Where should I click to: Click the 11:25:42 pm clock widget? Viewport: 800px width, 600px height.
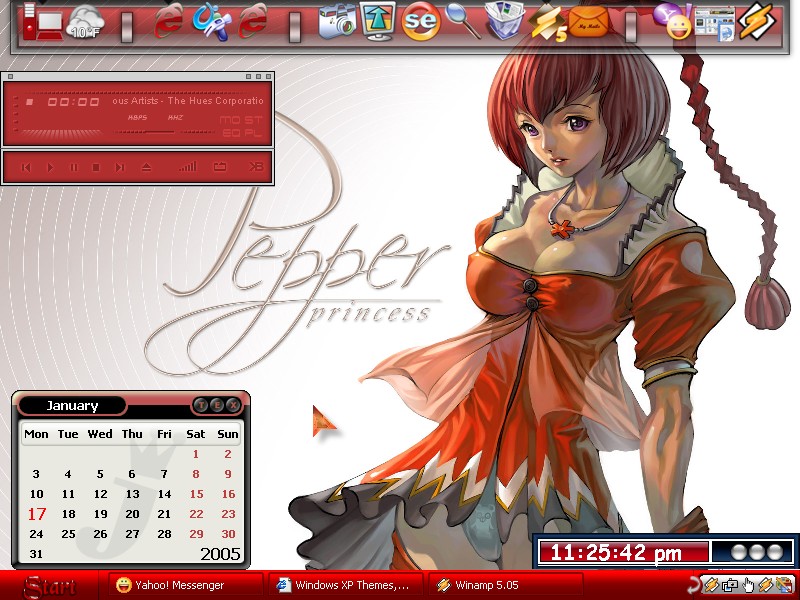[616, 552]
